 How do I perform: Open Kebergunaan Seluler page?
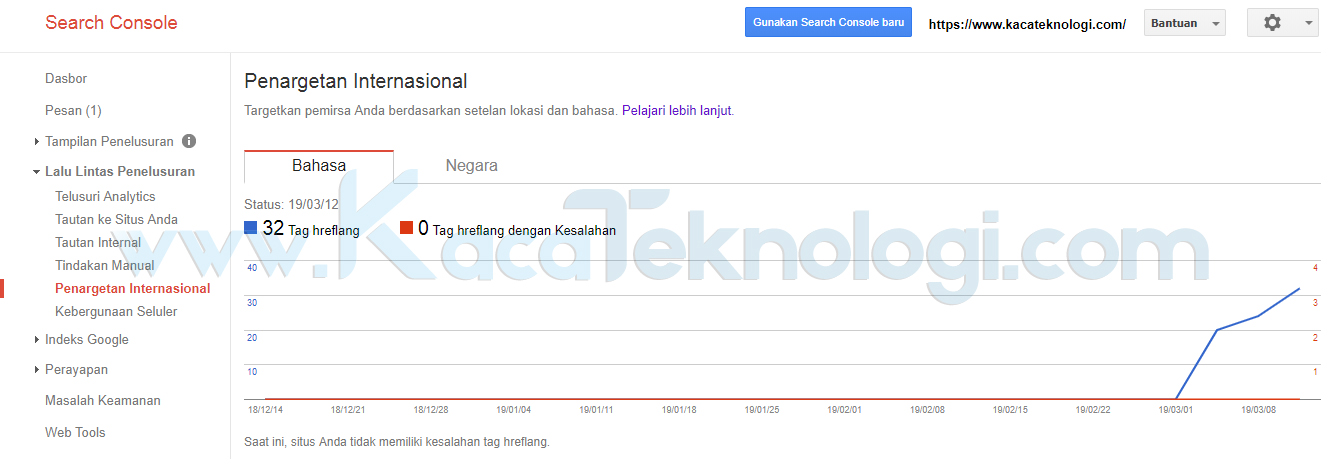click(116, 311)
